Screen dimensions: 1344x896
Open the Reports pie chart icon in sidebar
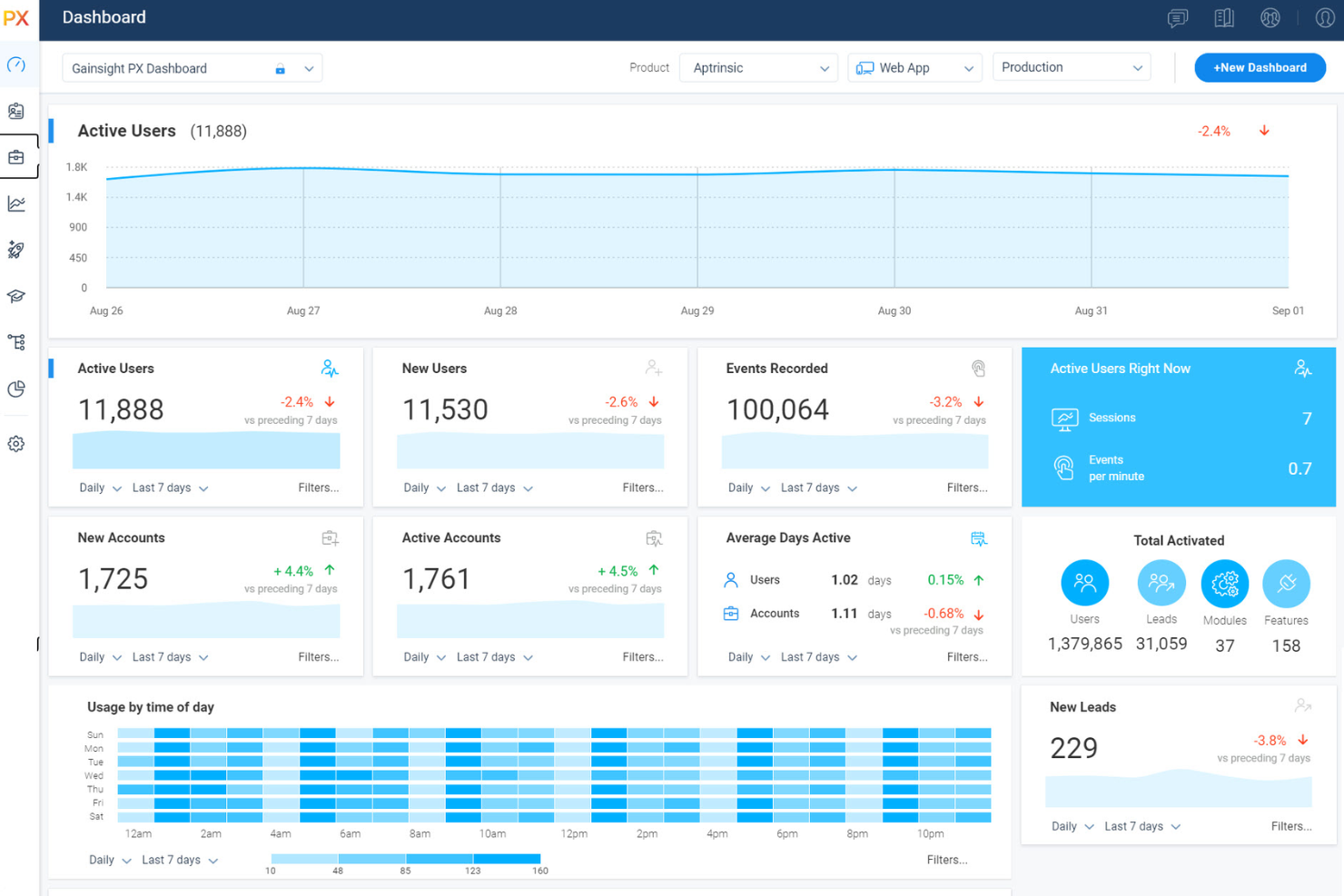pyautogui.click(x=16, y=389)
